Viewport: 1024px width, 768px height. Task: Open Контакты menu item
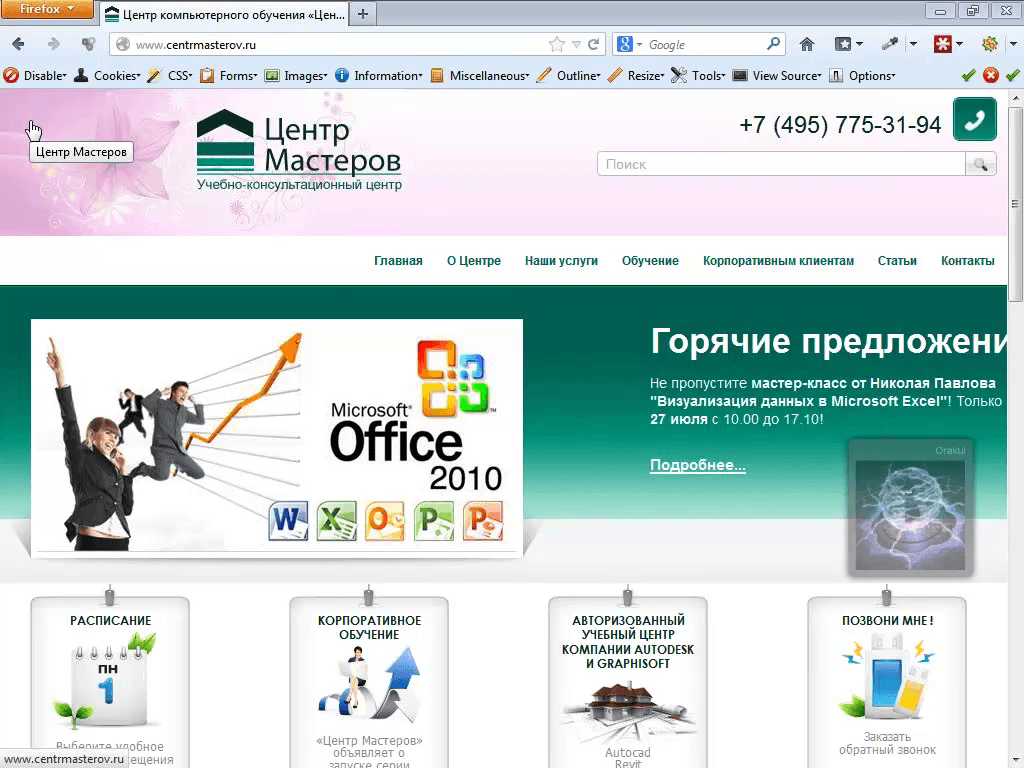coord(968,261)
